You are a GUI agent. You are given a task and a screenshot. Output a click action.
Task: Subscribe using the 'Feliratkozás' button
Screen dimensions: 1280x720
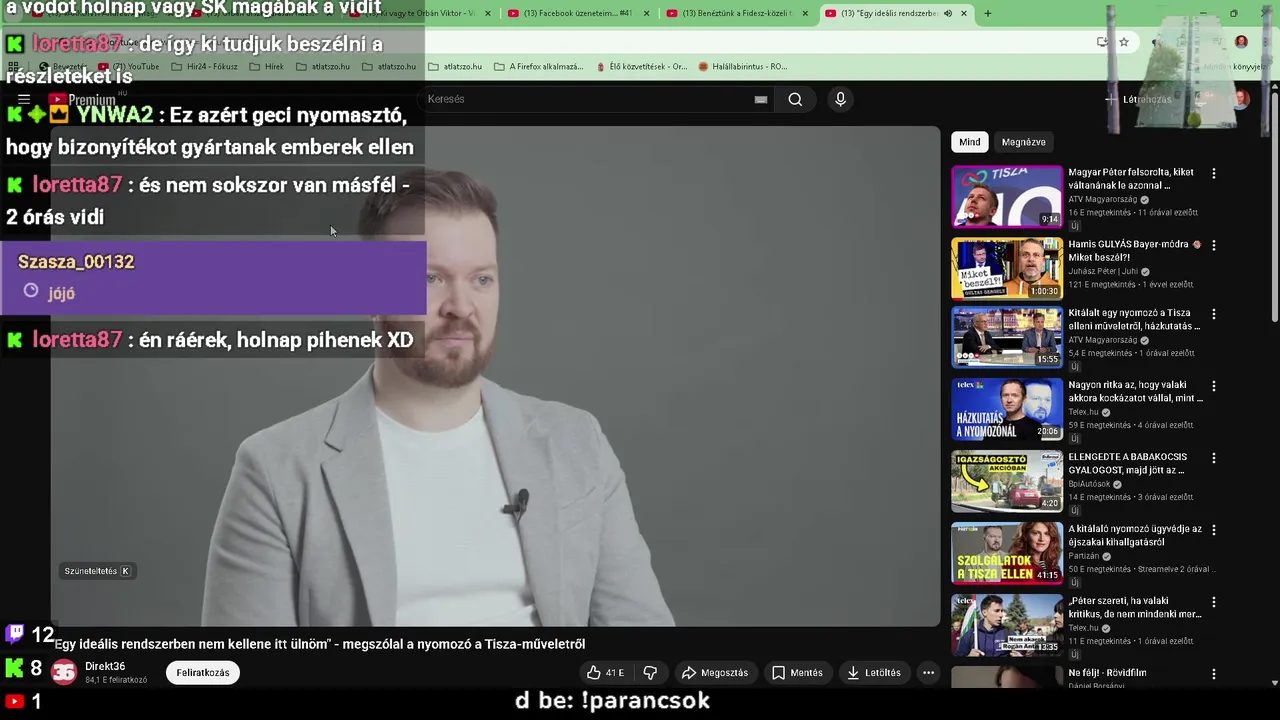tap(203, 673)
